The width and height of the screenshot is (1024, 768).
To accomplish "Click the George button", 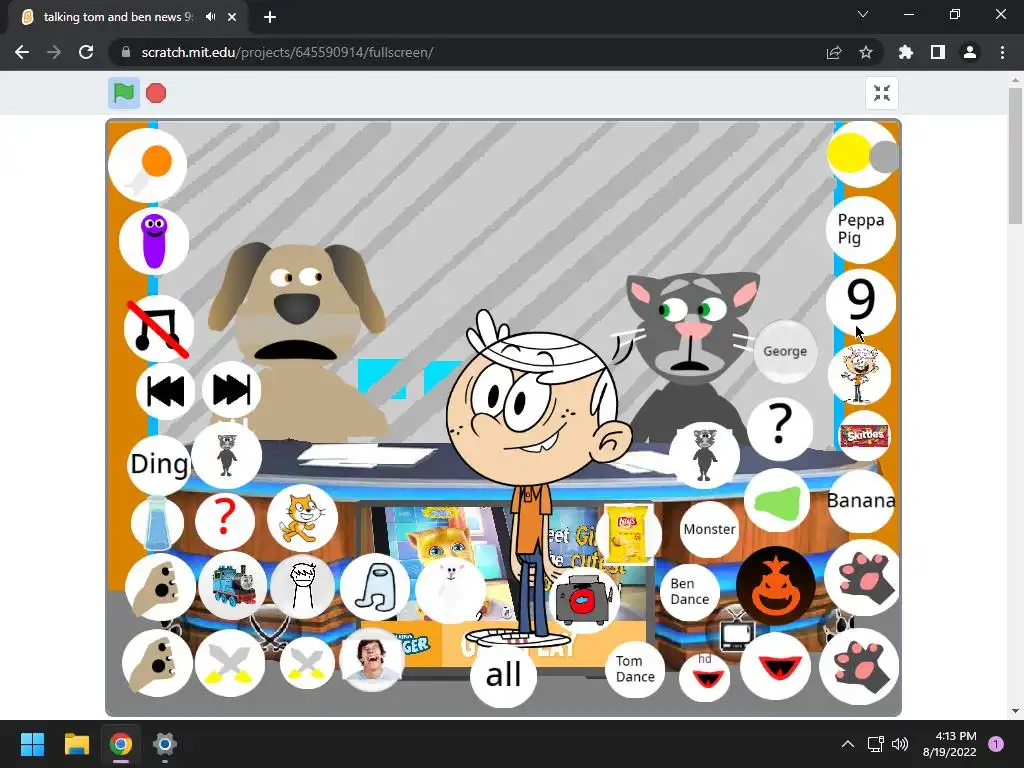I will [x=785, y=351].
